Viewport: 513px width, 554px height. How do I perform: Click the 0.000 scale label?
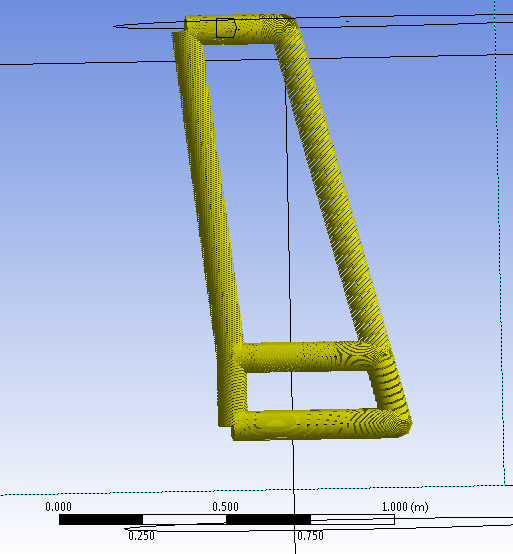[58, 507]
